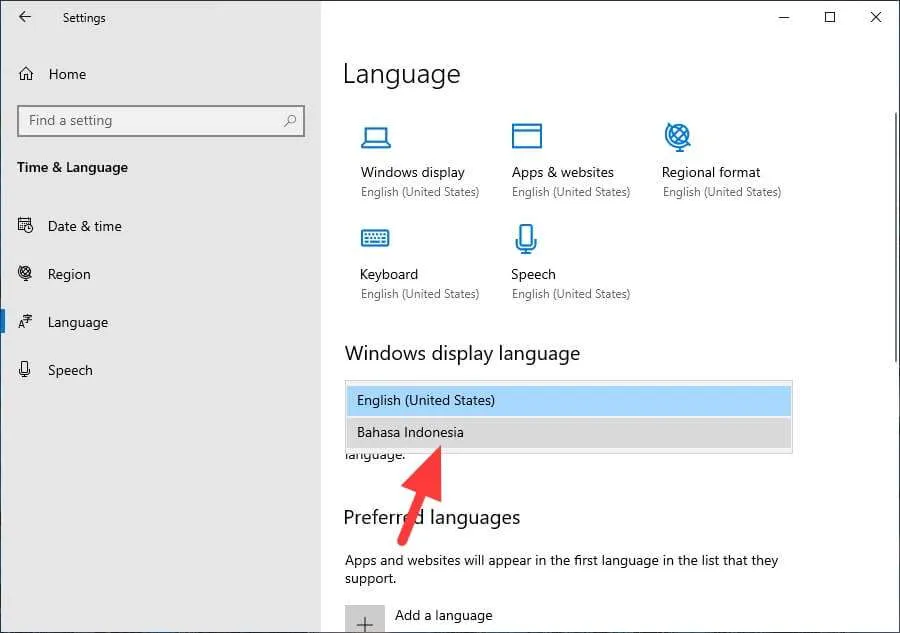Go to Region settings
The width and height of the screenshot is (900, 633).
pyautogui.click(x=69, y=274)
